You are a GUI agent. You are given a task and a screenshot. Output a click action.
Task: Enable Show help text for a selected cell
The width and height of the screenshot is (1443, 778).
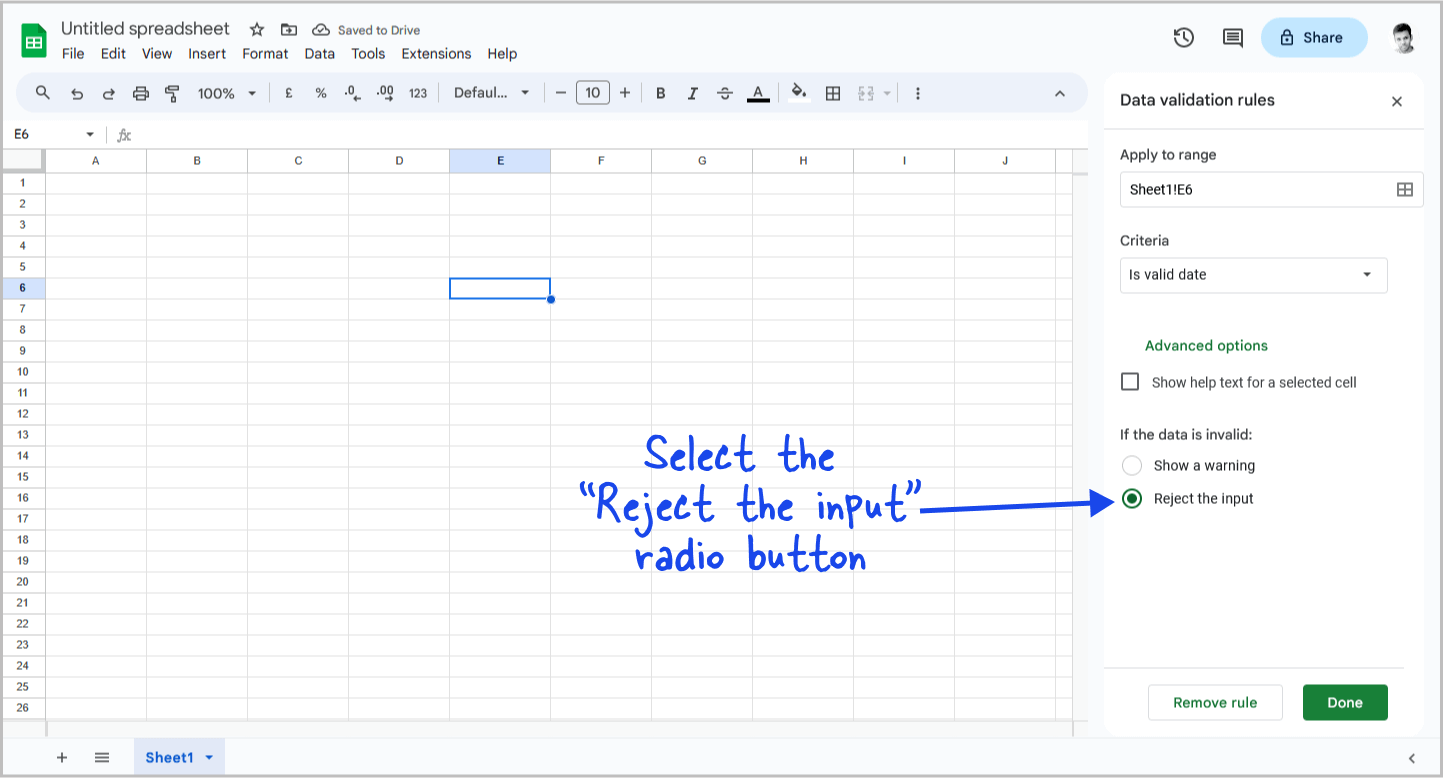point(1129,381)
